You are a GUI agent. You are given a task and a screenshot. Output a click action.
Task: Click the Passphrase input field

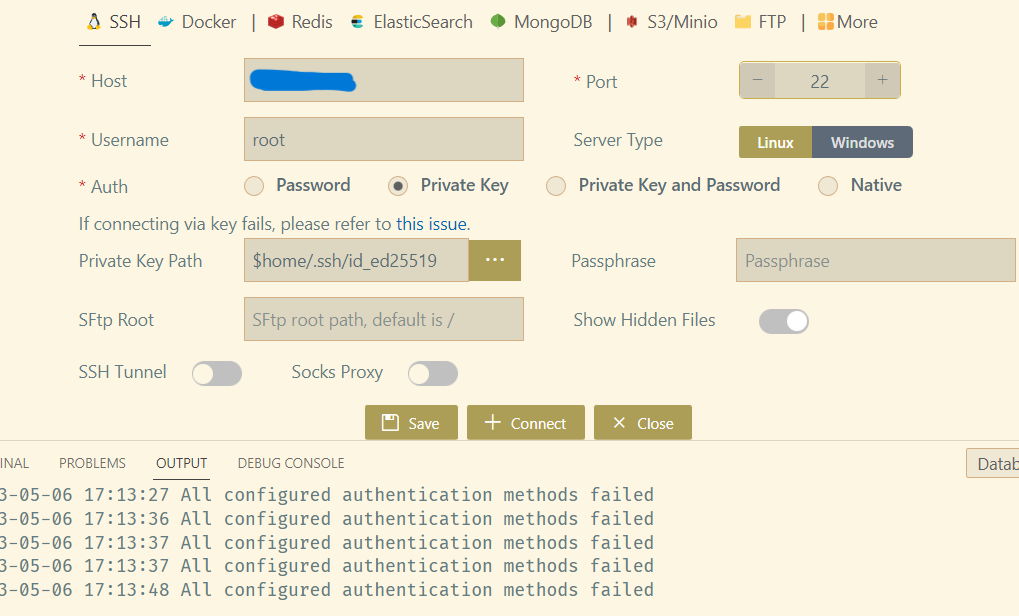pyautogui.click(x=875, y=260)
